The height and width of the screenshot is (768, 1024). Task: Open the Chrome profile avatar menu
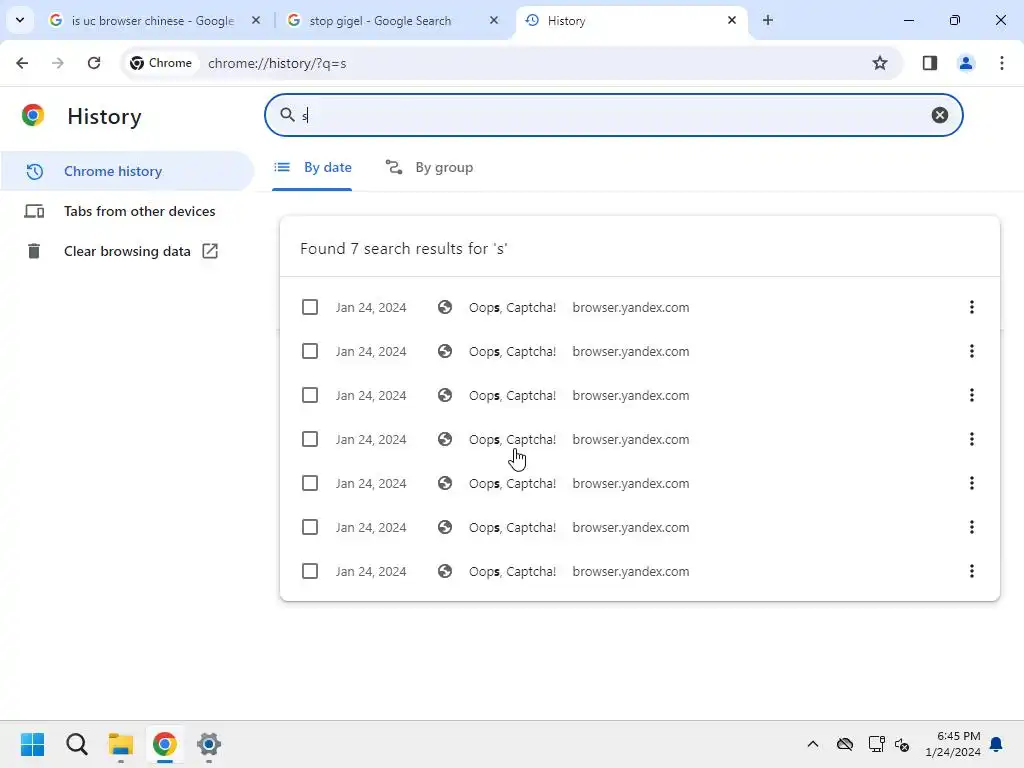pyautogui.click(x=965, y=63)
